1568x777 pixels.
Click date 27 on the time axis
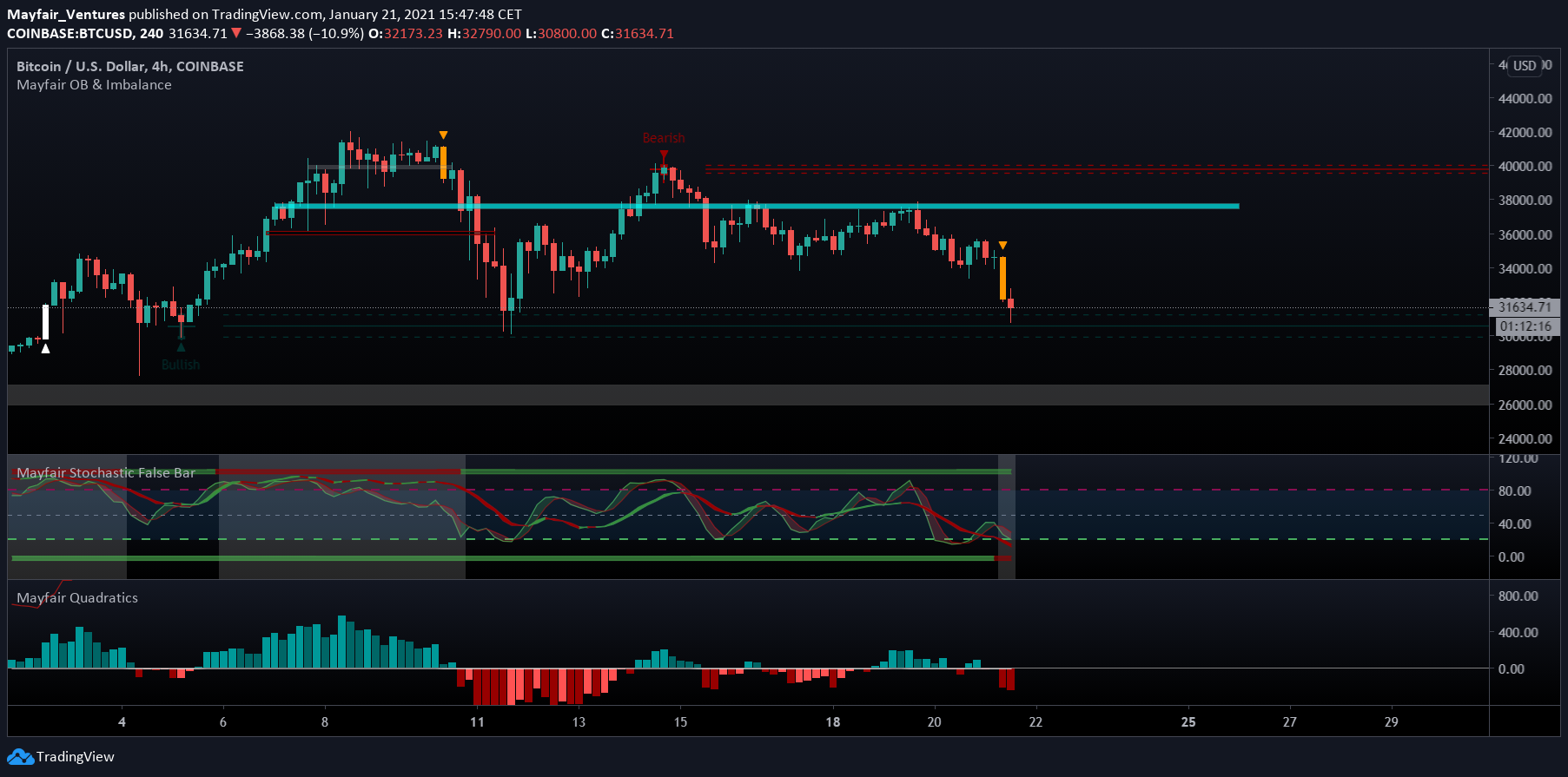1289,721
